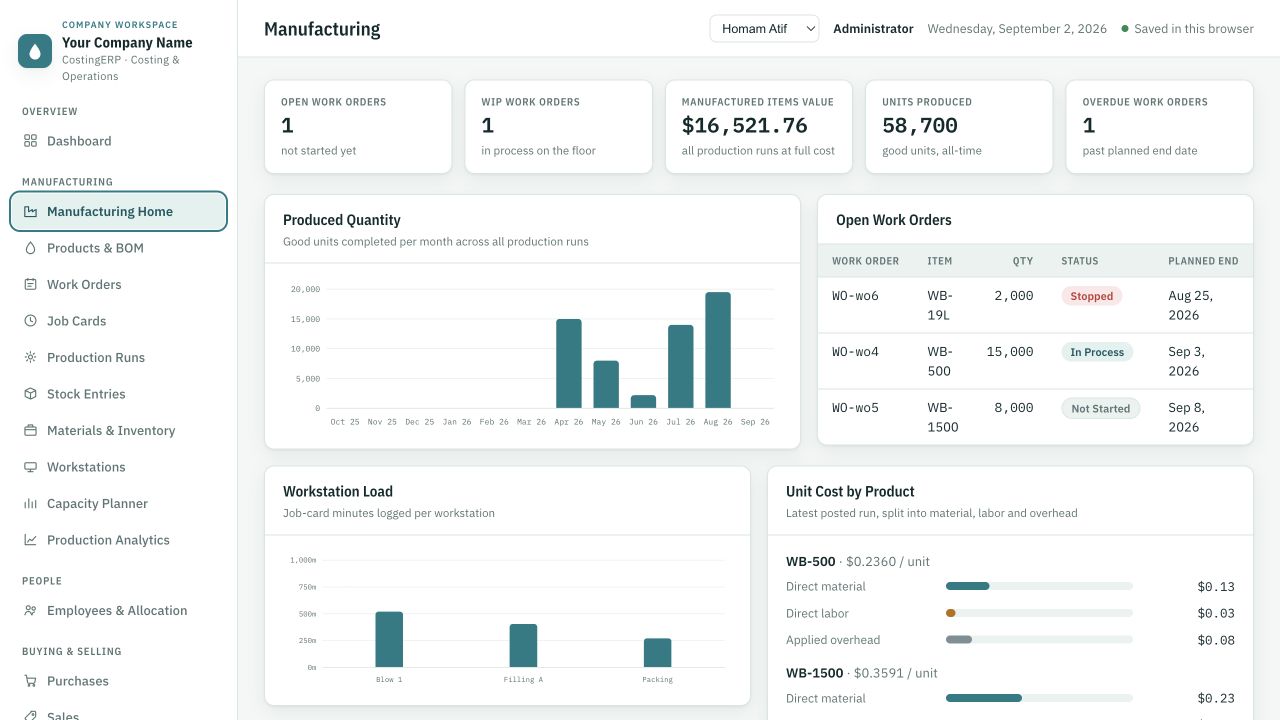
Task: Click the Administrator role label
Action: (x=873, y=29)
